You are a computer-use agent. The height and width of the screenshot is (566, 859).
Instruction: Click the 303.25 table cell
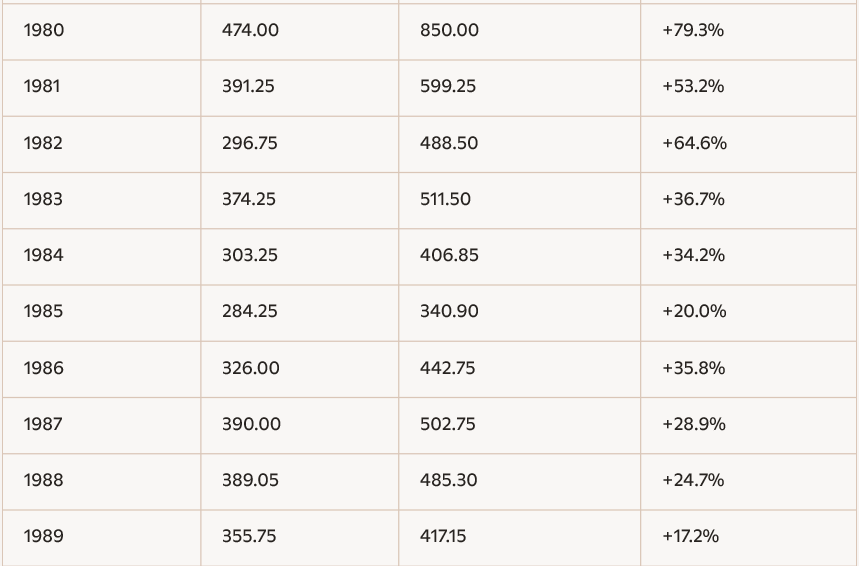[250, 255]
